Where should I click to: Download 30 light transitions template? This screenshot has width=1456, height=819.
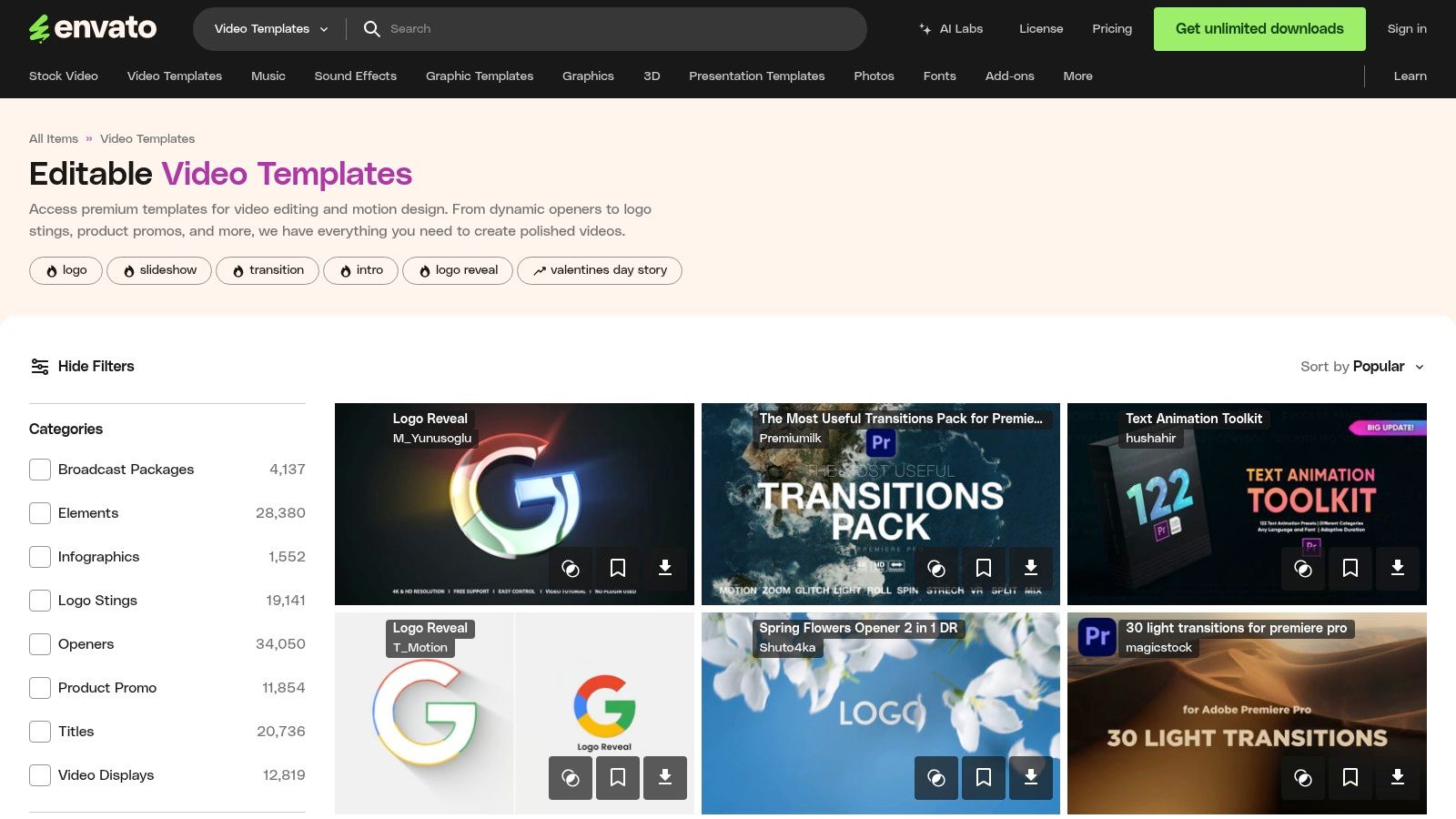pyautogui.click(x=1398, y=778)
